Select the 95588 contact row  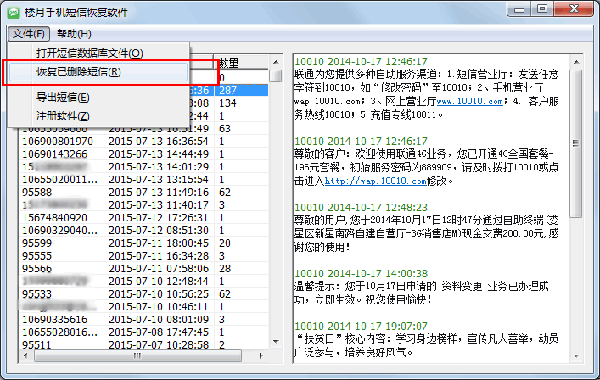[x=144, y=192]
